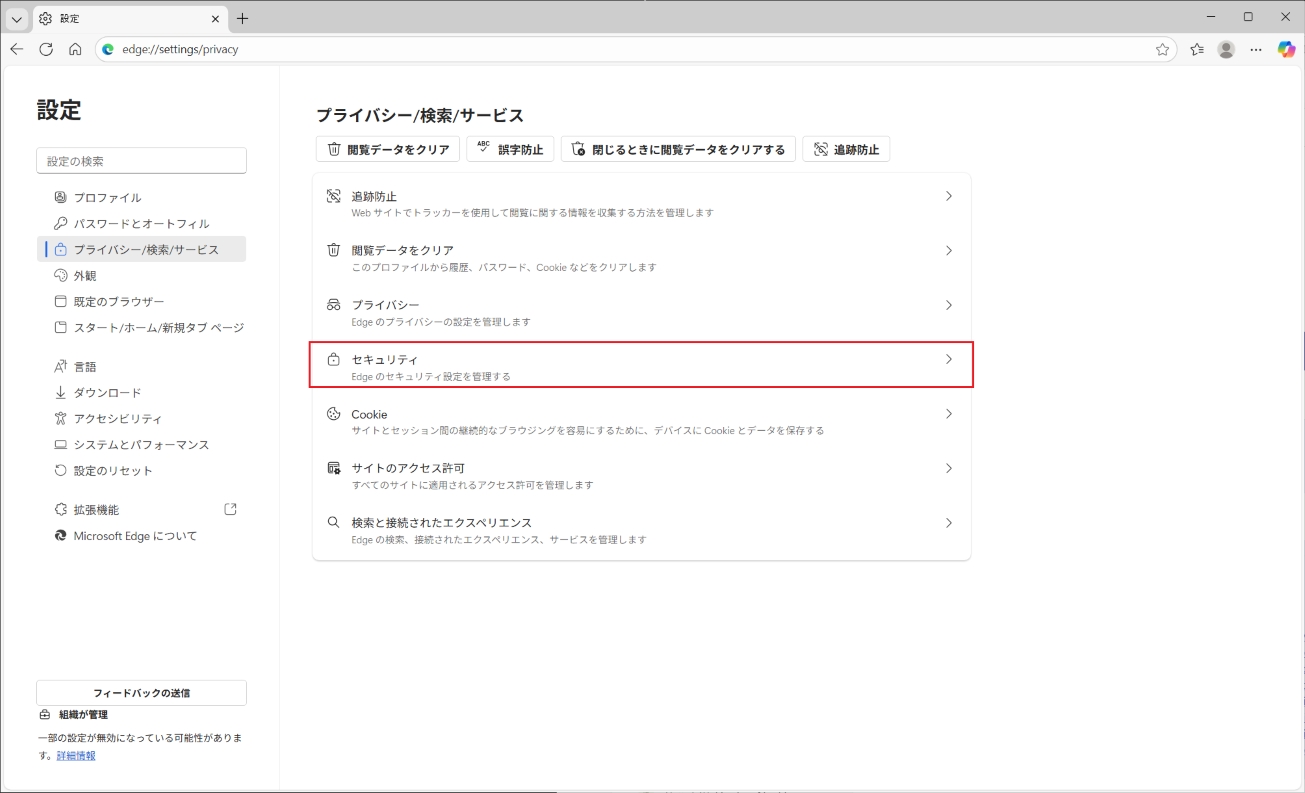Expand the 追跡防止 row chevron

[x=948, y=197]
